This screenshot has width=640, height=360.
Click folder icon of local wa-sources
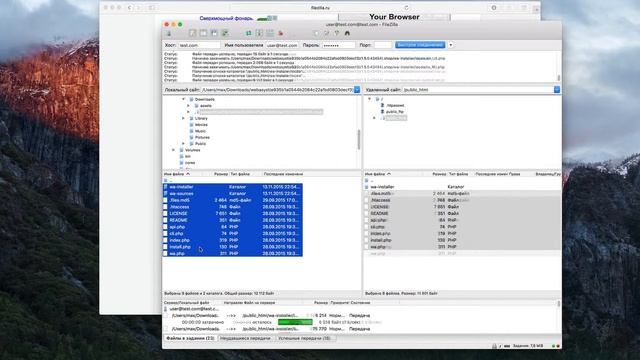(166, 193)
